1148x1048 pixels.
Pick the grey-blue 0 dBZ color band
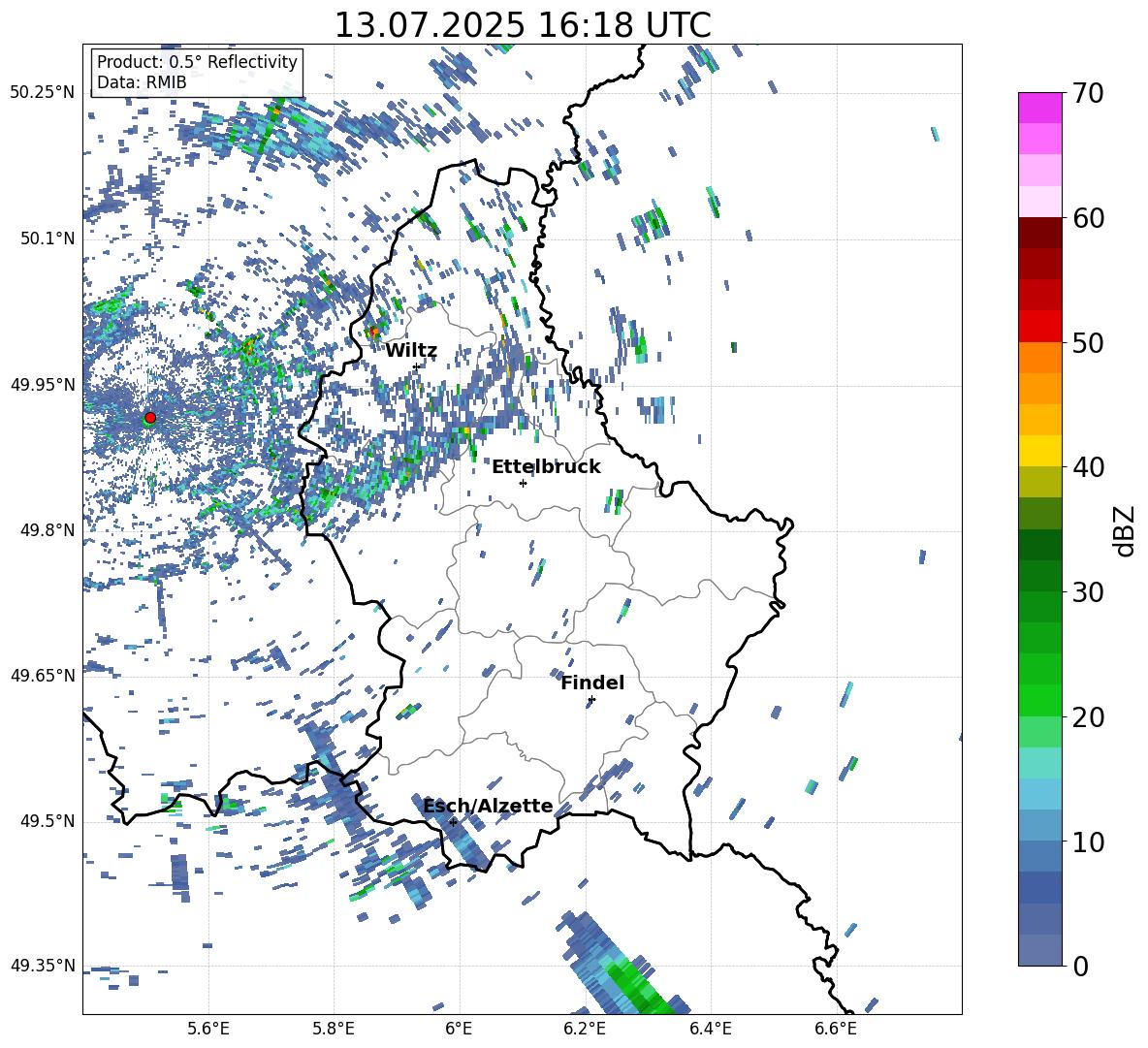point(1039,950)
